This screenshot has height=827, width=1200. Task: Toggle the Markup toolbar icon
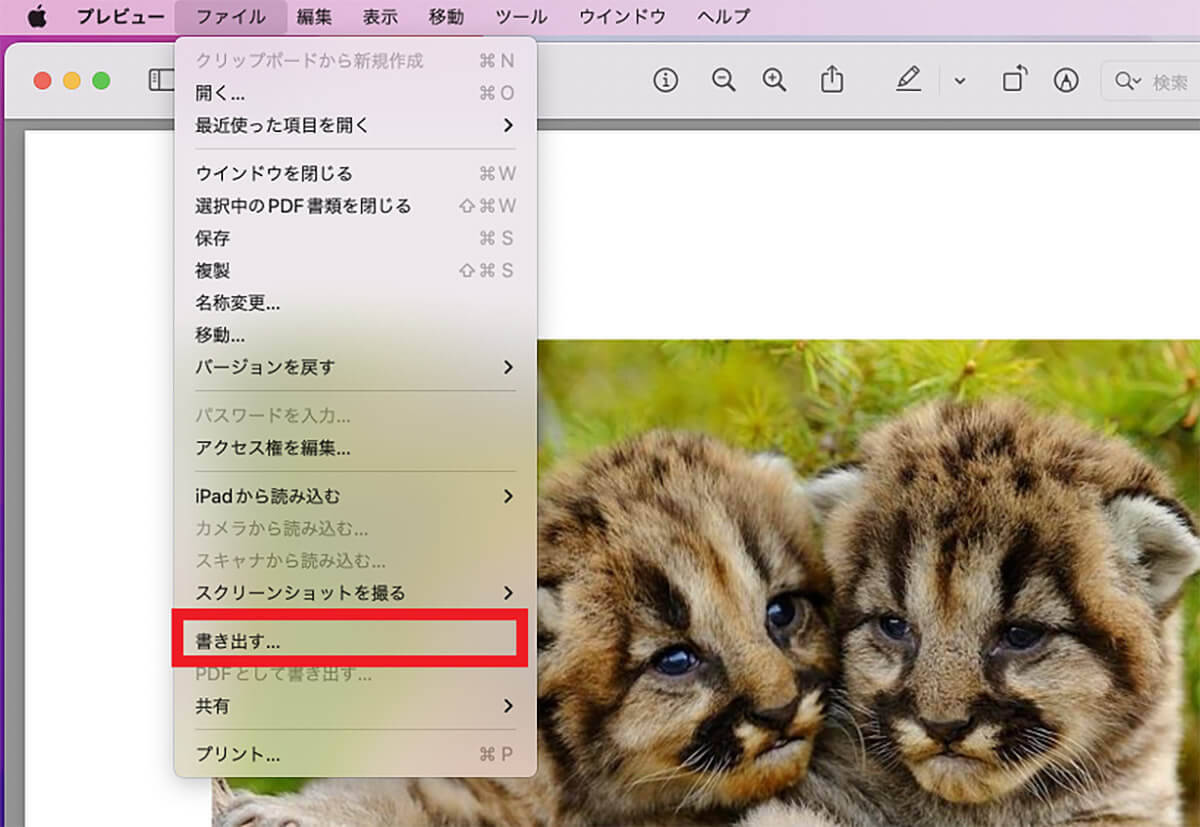(x=1066, y=81)
